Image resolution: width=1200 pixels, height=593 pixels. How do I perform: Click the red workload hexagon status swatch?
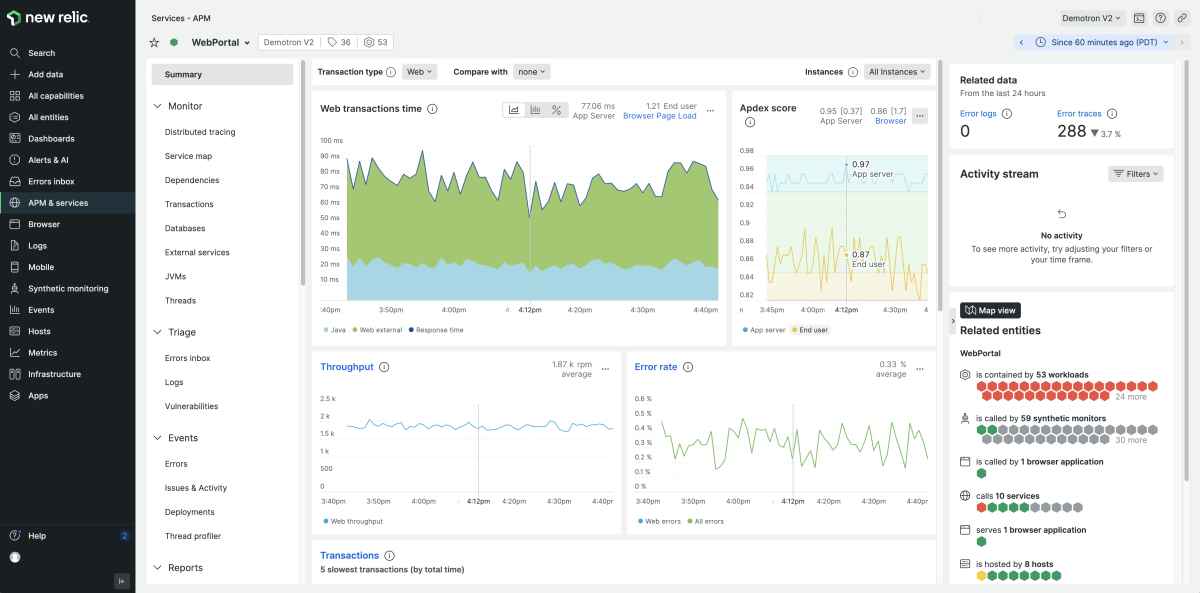coord(982,386)
